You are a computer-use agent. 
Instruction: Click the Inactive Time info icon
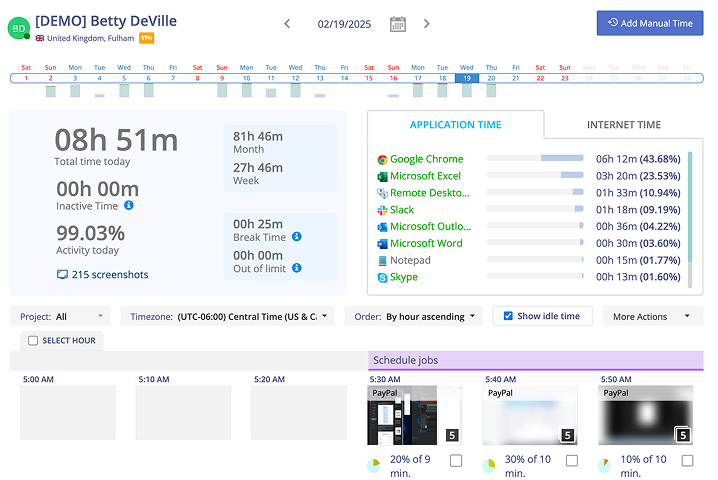click(x=129, y=205)
